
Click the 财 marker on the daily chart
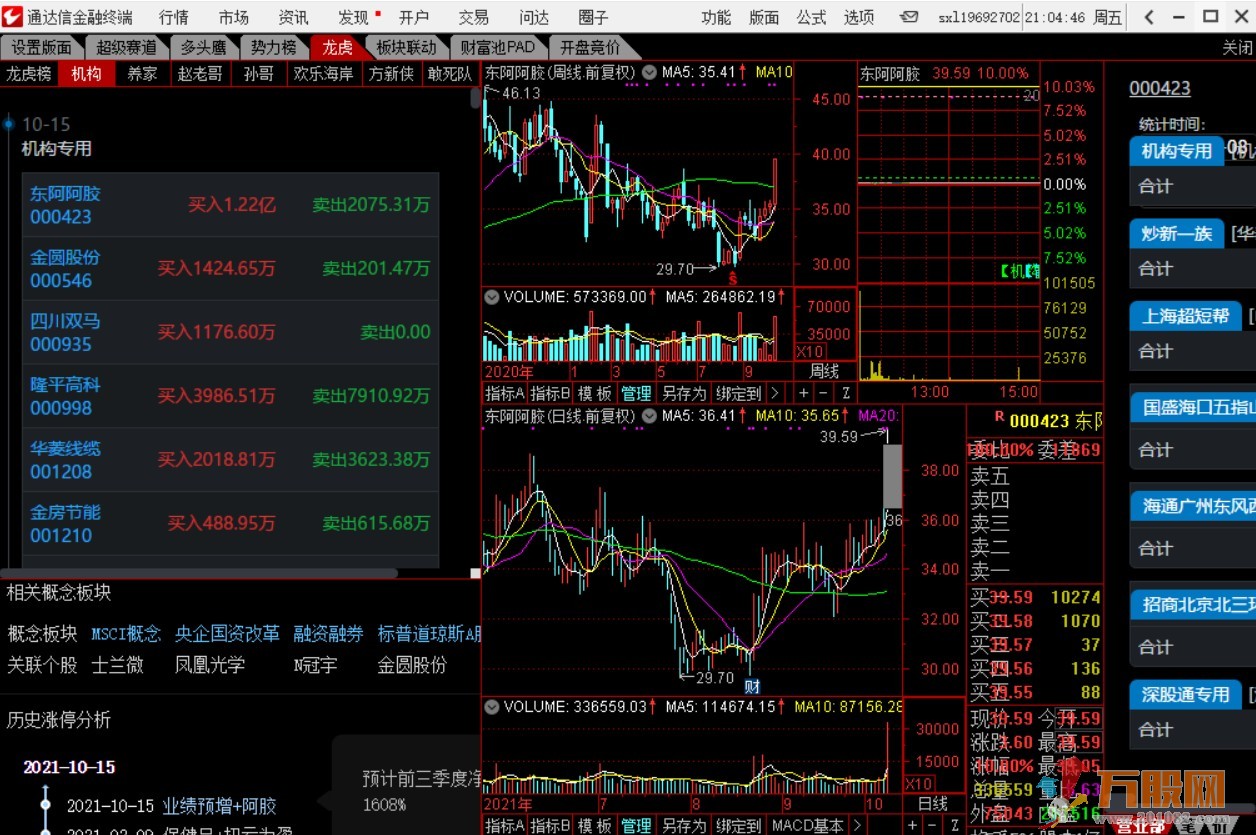point(752,686)
